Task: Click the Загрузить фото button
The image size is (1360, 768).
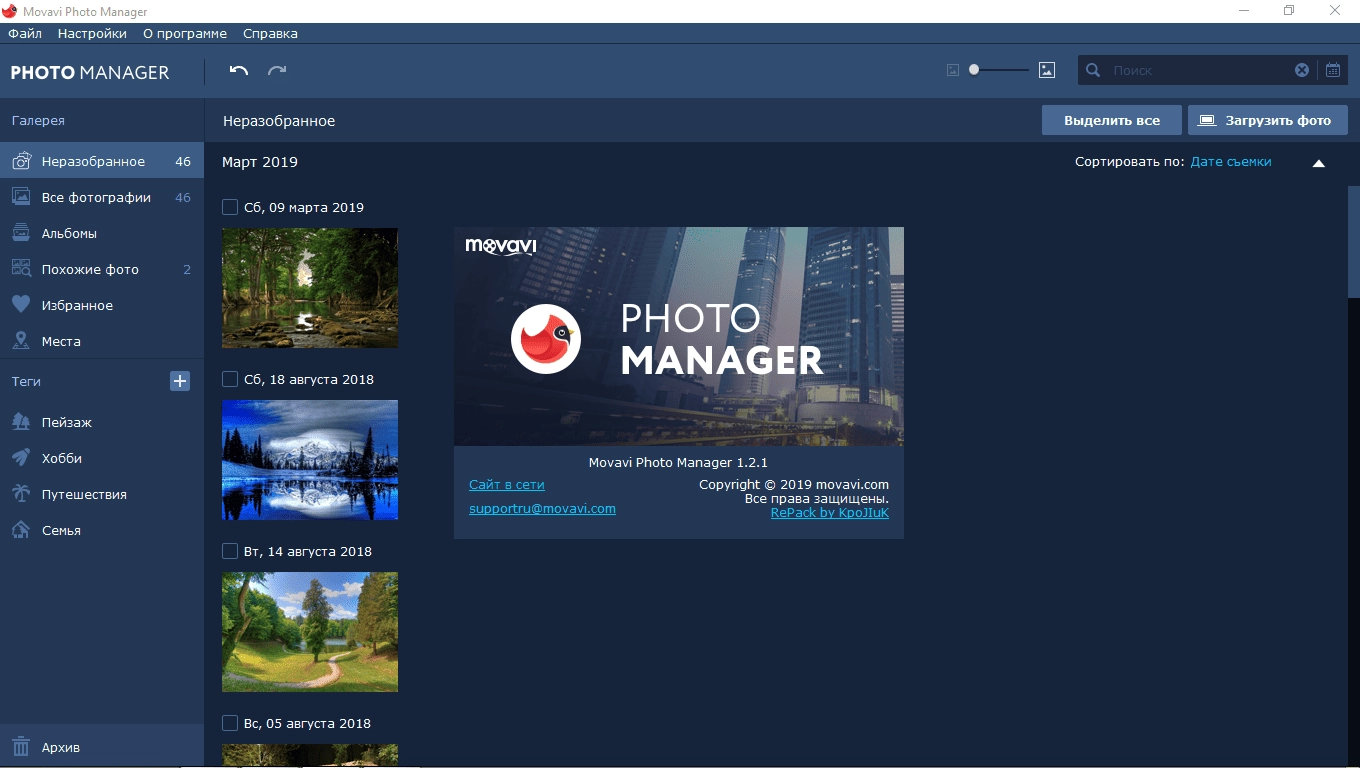Action: 1268,120
